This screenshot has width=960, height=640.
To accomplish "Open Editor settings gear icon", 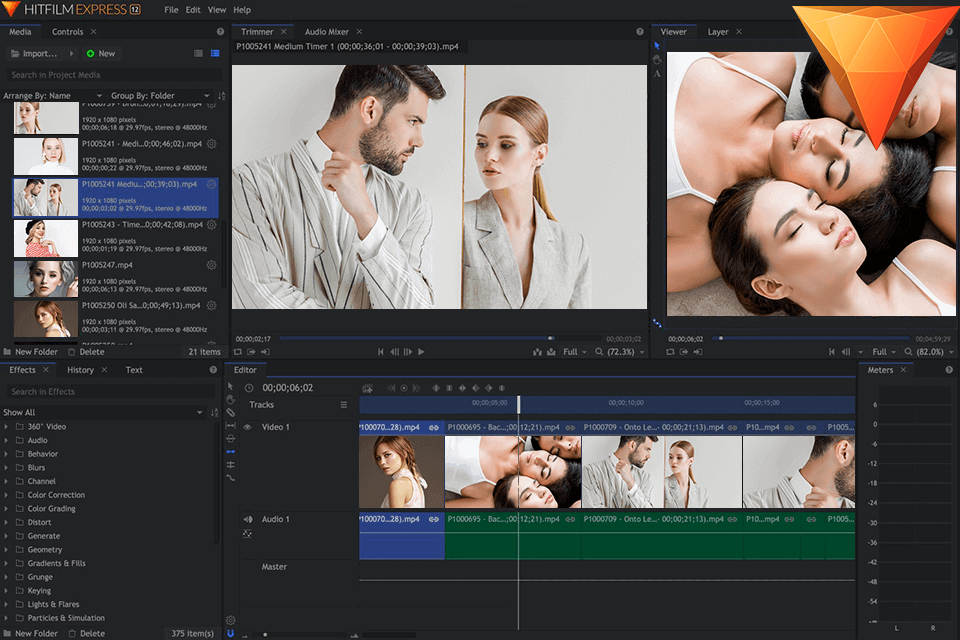I will click(x=230, y=620).
